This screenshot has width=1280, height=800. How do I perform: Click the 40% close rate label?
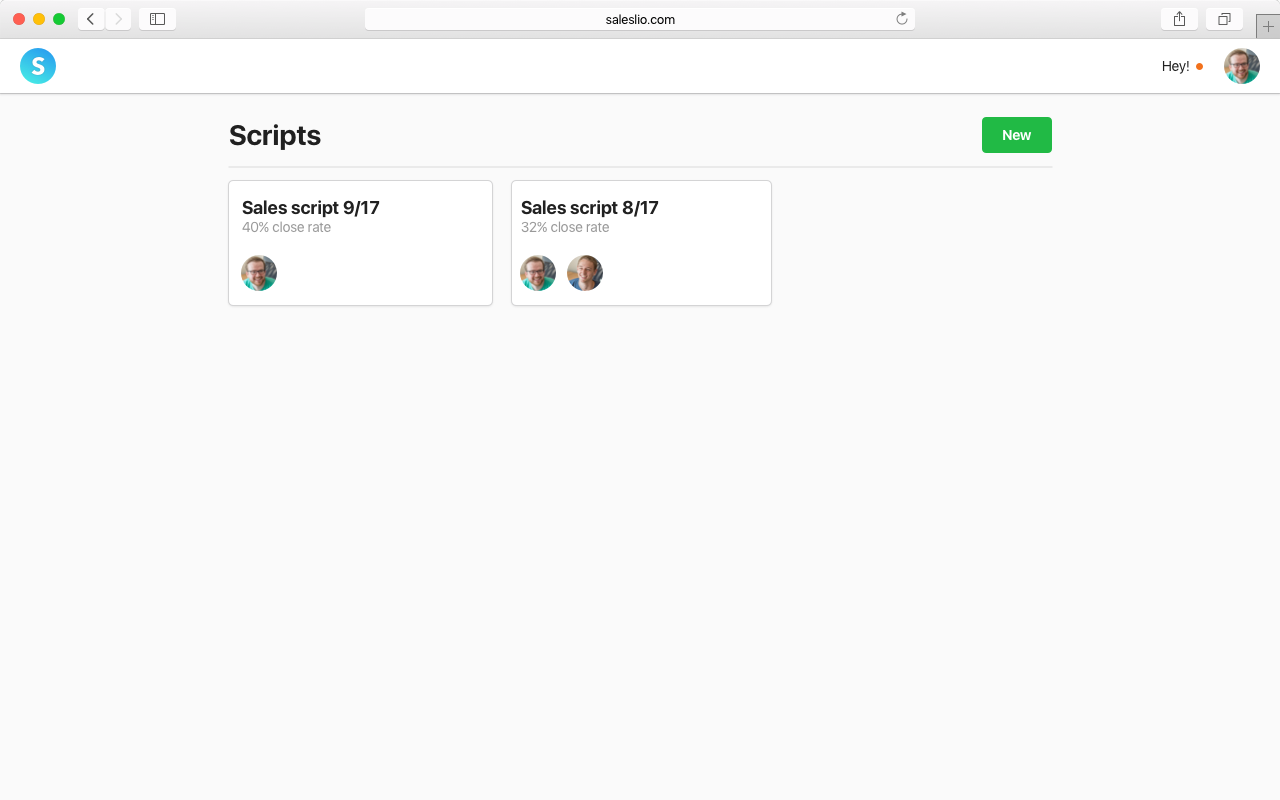pos(286,228)
